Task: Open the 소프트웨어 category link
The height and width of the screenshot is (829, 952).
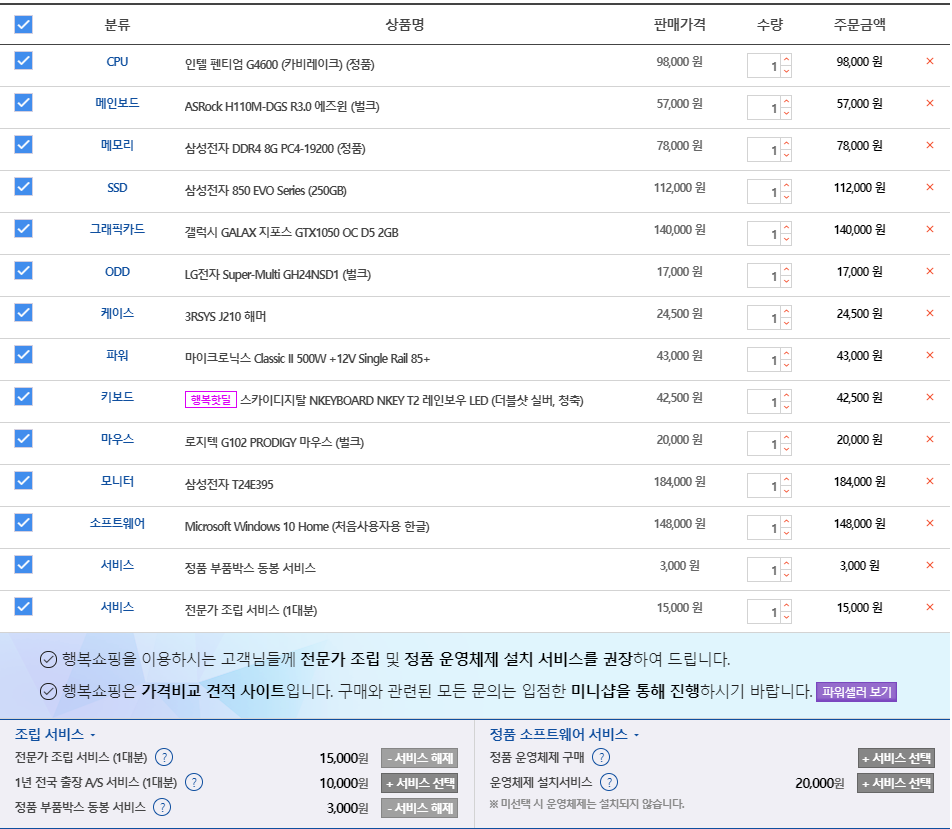Action: click(117, 523)
